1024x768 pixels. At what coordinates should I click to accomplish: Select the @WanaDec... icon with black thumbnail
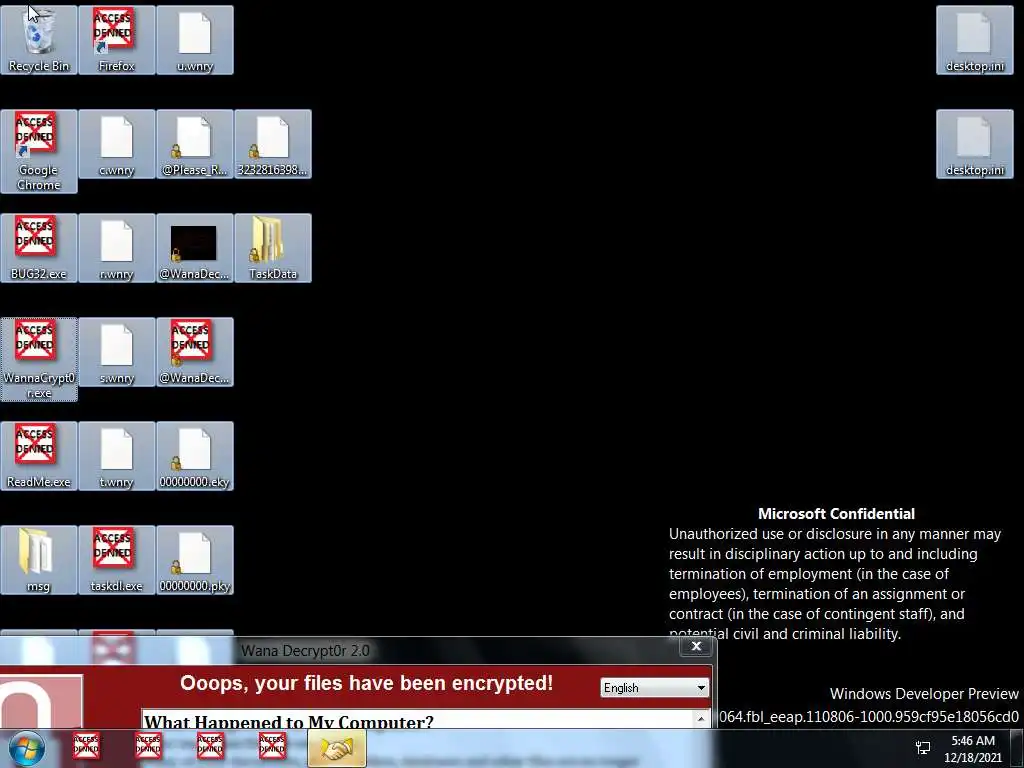pyautogui.click(x=195, y=248)
